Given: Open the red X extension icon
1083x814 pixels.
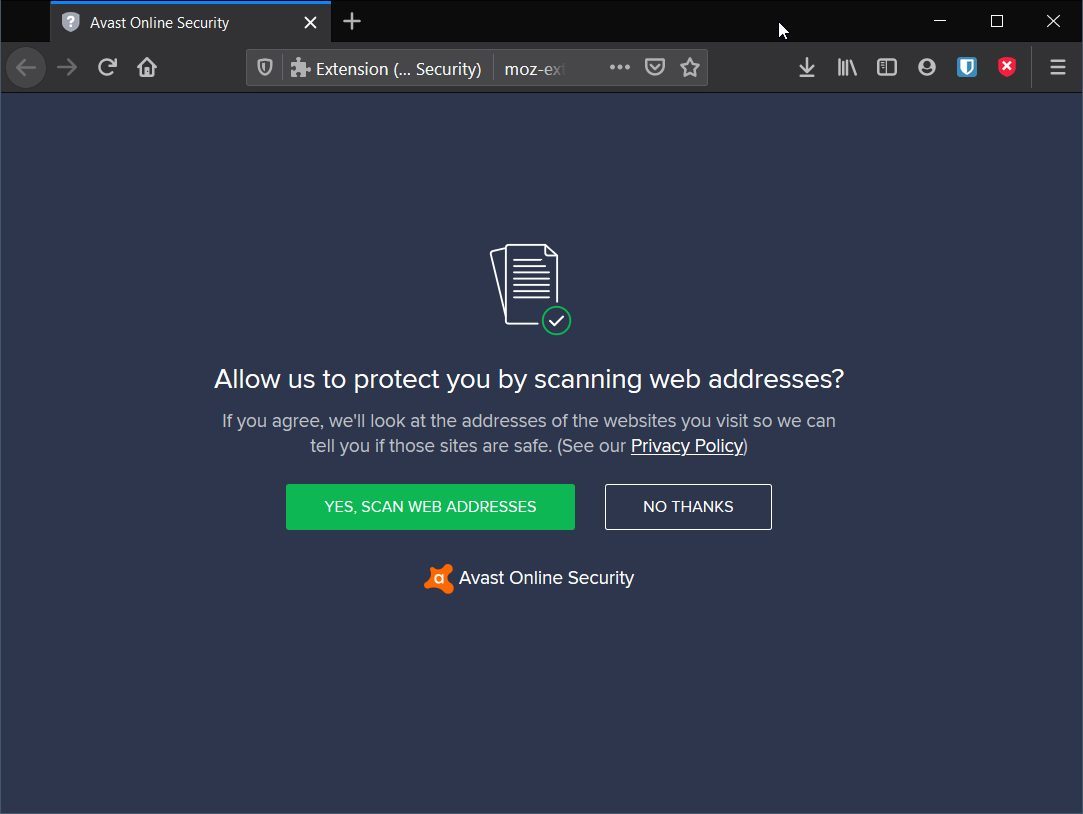Looking at the screenshot, I should [x=1007, y=67].
